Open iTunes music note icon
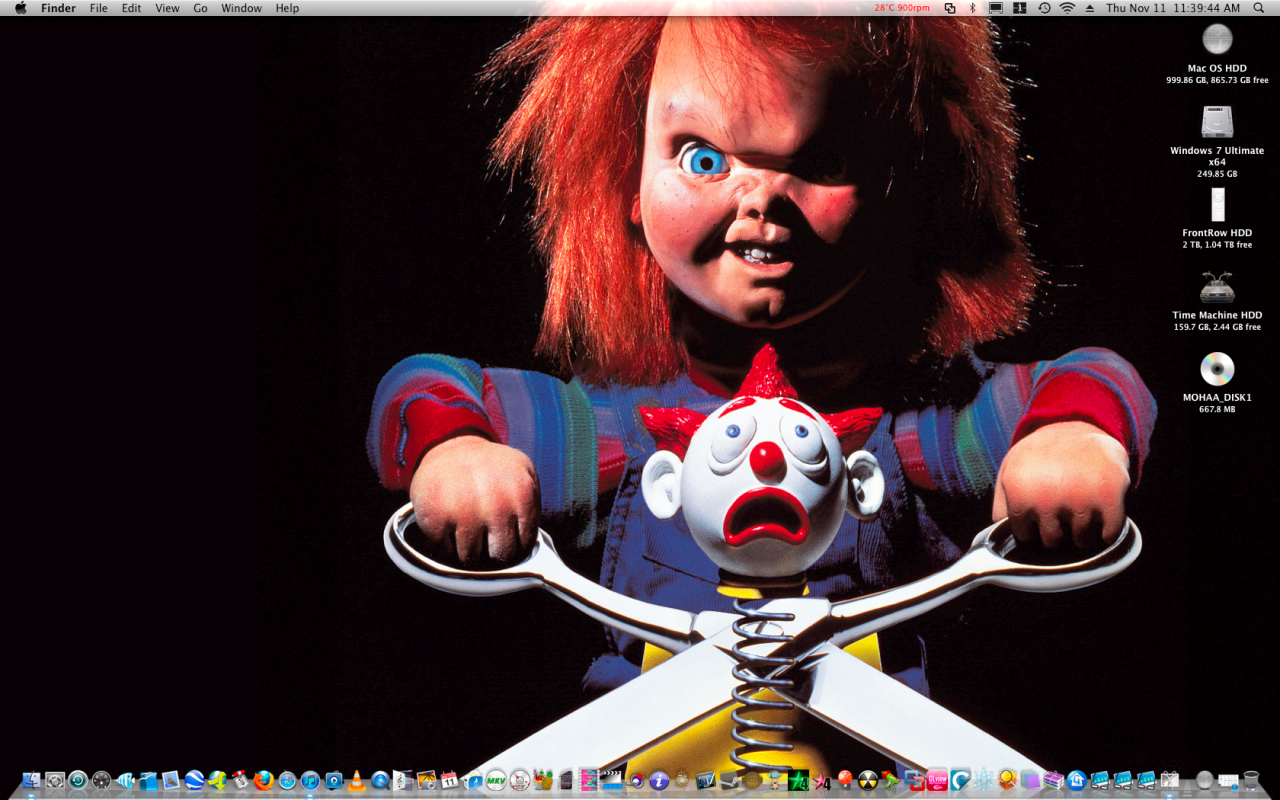The image size is (1280, 800). (310, 780)
